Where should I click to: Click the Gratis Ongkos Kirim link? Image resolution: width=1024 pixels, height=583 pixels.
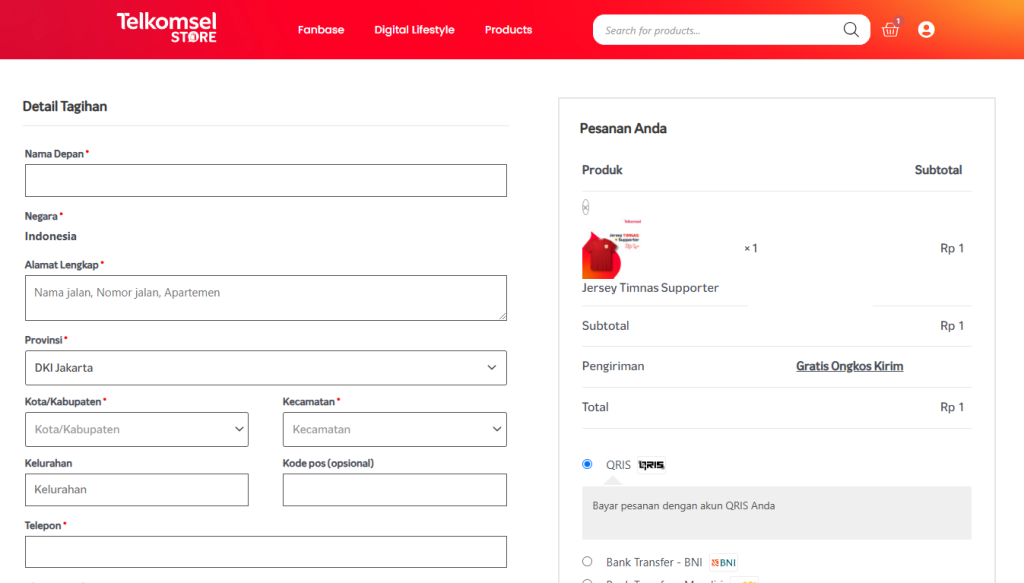click(x=849, y=366)
